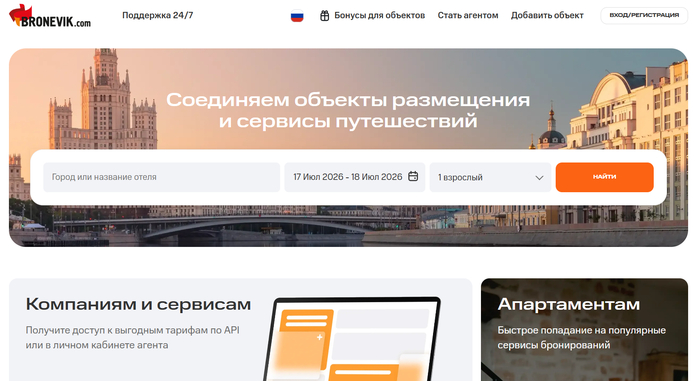The height and width of the screenshot is (381, 700).
Task: Click the Поддержка 24/7 link
Action: (158, 15)
